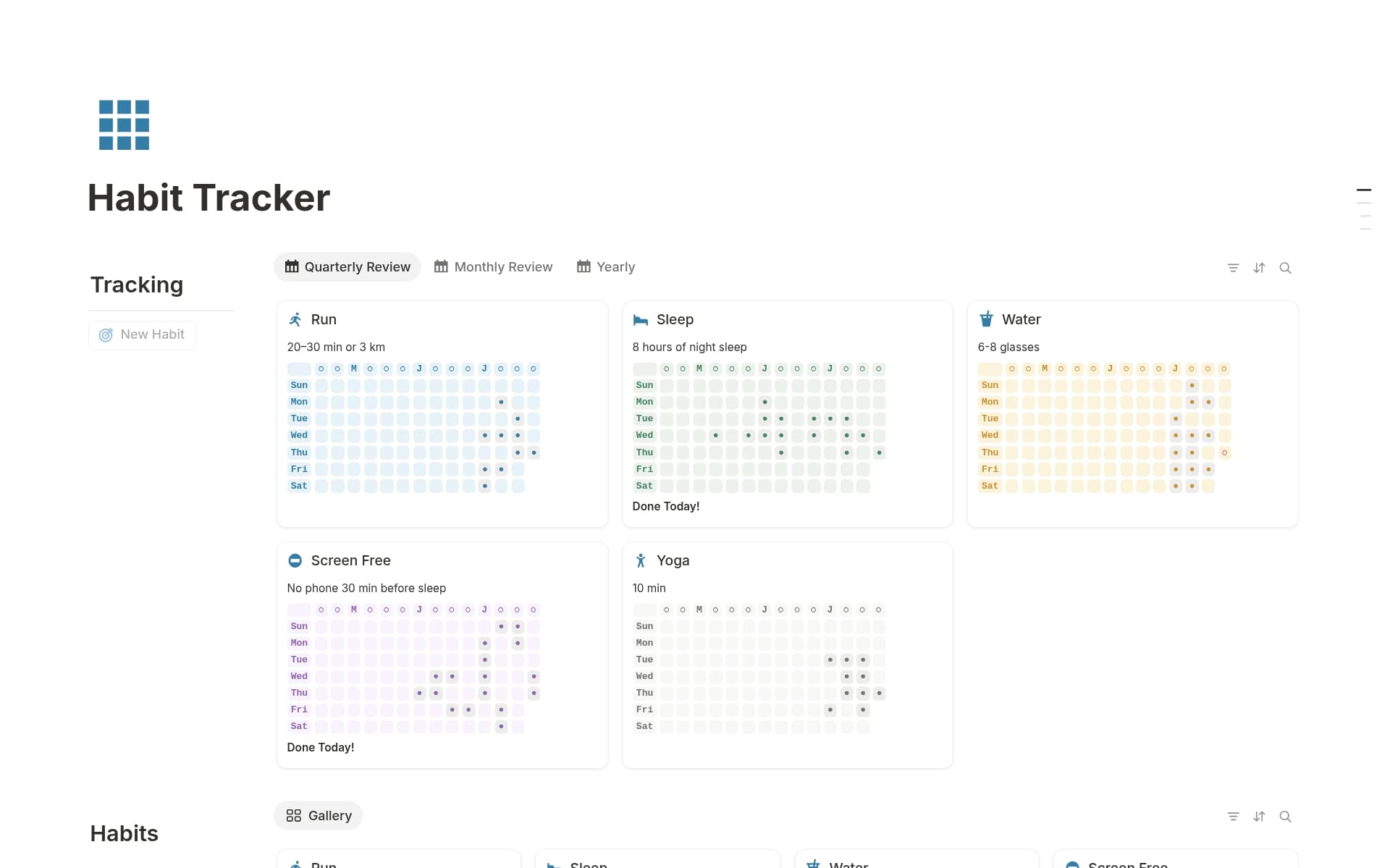Click Done Today! under the Screen Free habit
Screen dimensions: 1390x868
pos(320,747)
